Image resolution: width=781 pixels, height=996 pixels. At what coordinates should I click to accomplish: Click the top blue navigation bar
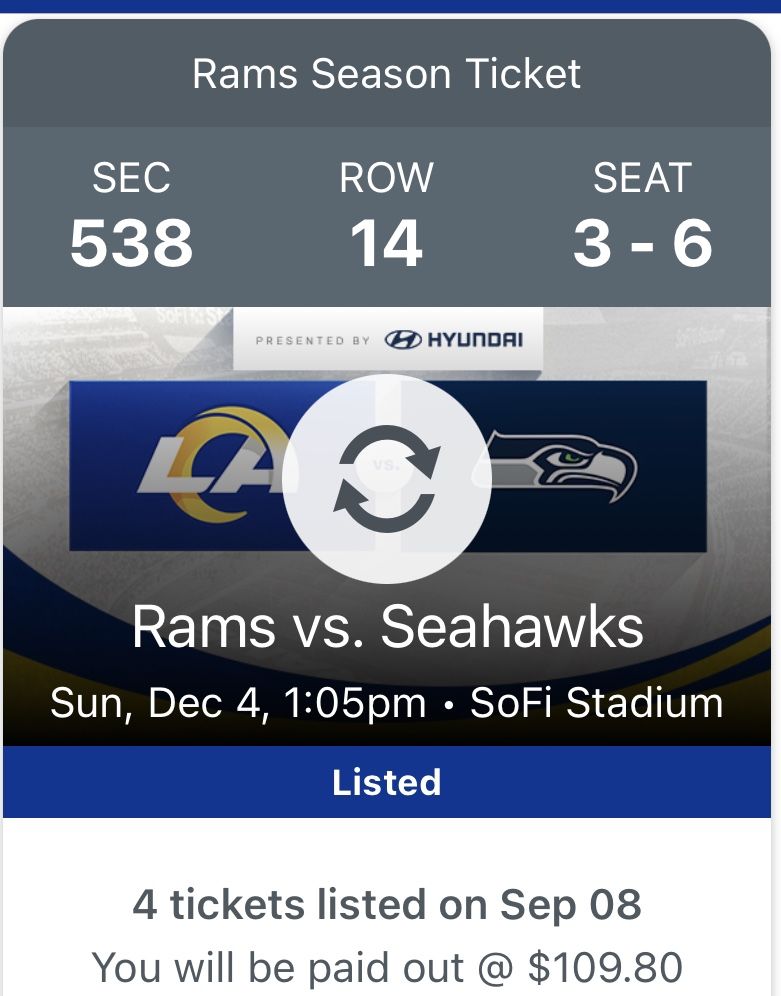(x=390, y=6)
